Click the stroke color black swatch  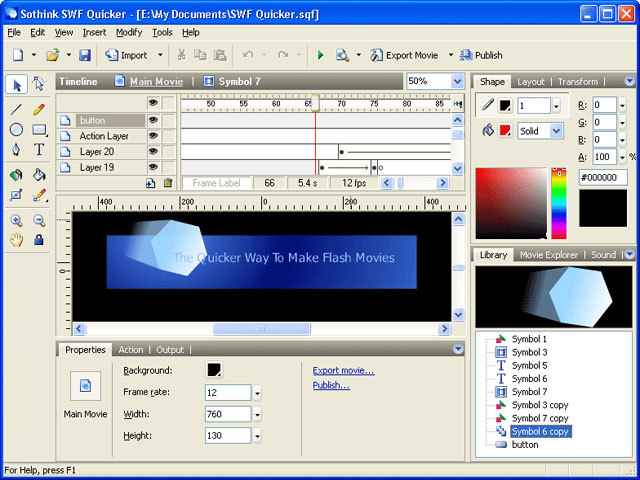(x=505, y=106)
